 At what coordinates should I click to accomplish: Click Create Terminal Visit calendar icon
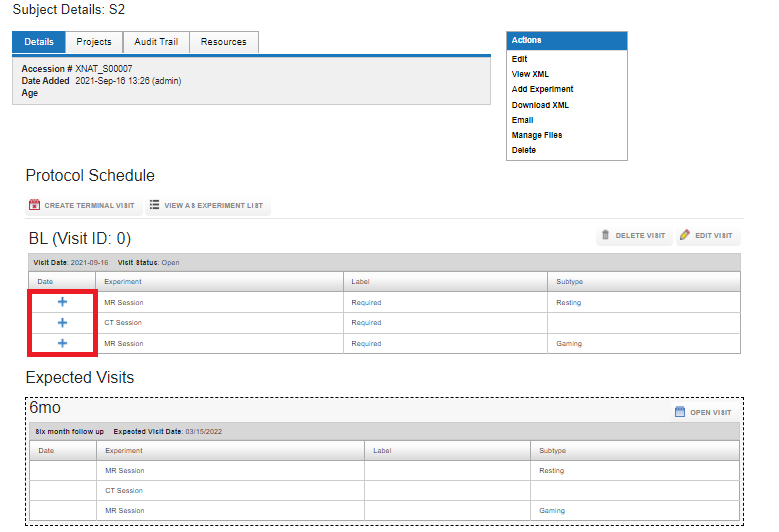click(34, 205)
